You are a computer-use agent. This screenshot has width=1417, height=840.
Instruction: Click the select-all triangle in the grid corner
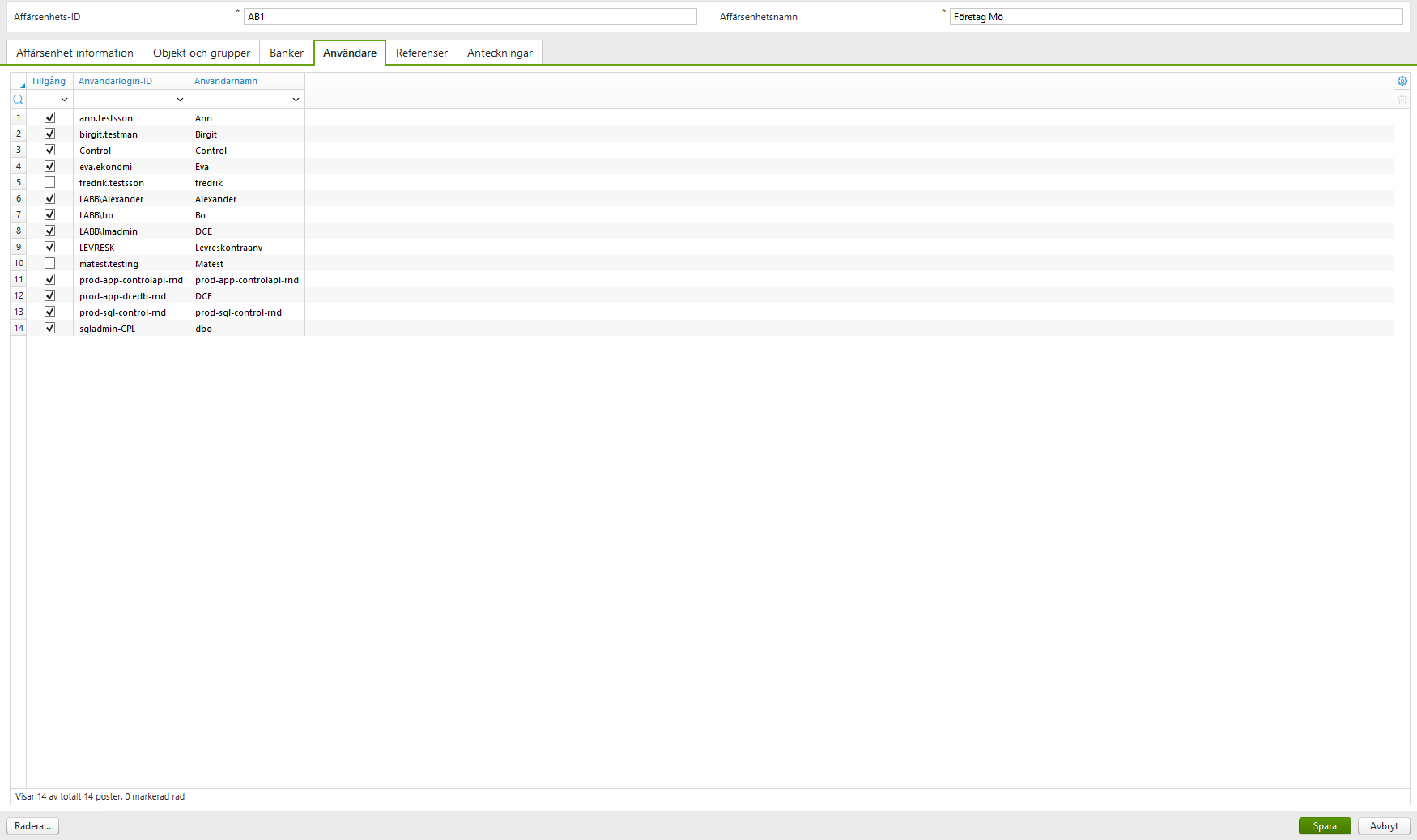21,84
